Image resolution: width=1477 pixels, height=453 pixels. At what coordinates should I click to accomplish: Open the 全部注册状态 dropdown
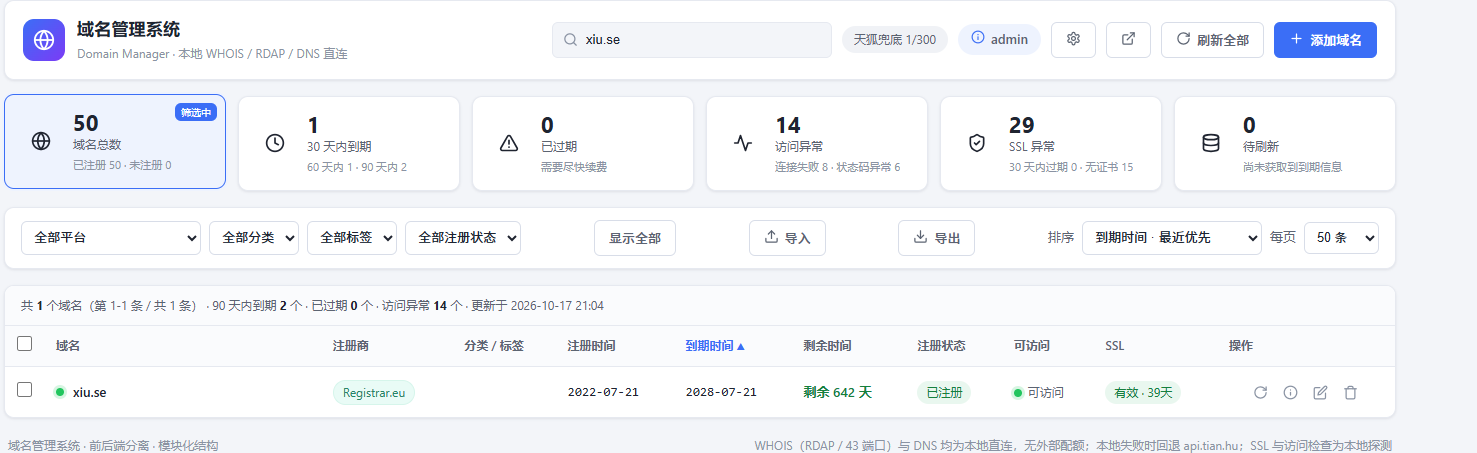coord(463,238)
